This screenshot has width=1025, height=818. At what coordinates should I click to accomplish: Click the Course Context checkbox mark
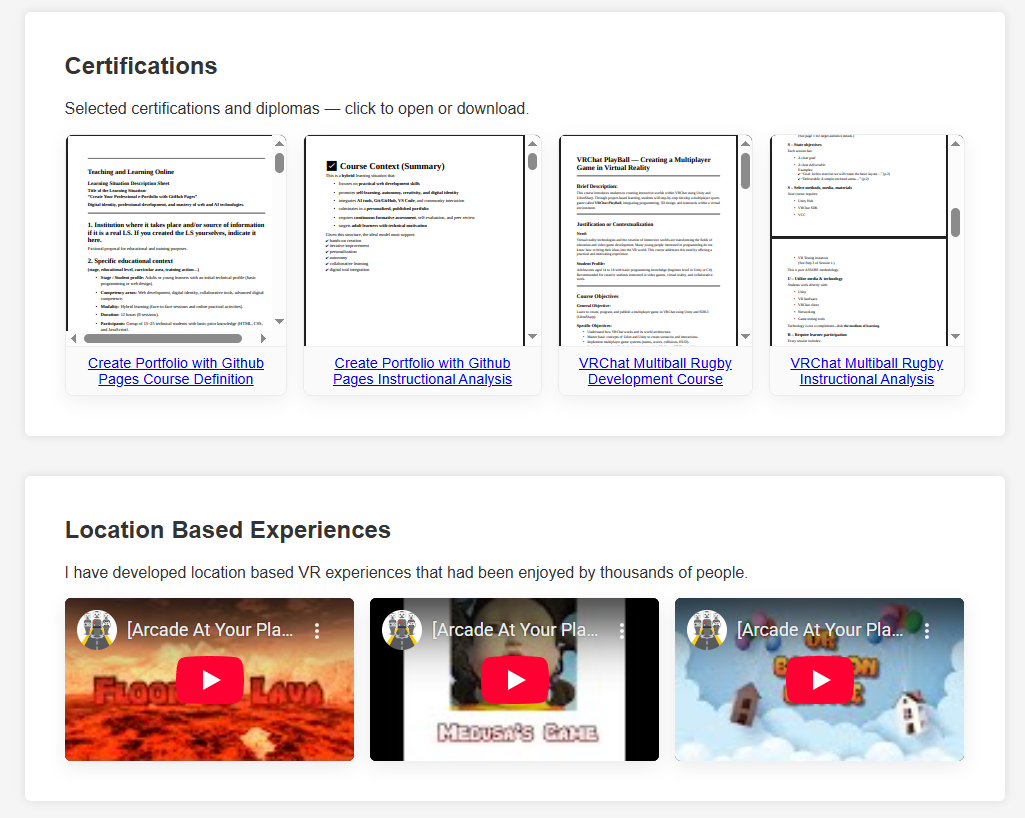pos(332,166)
